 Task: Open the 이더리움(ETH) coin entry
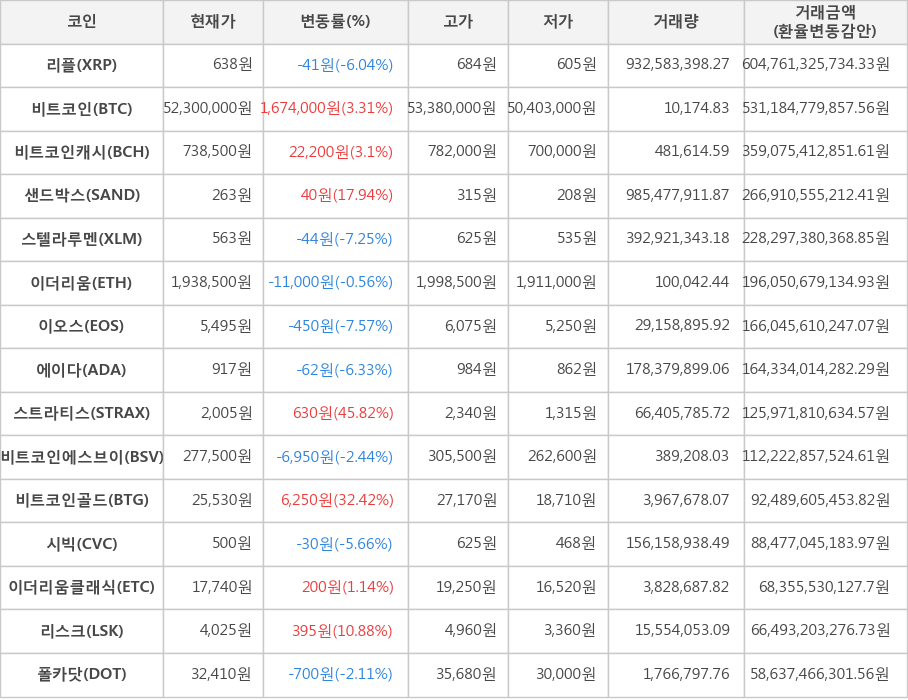82,282
